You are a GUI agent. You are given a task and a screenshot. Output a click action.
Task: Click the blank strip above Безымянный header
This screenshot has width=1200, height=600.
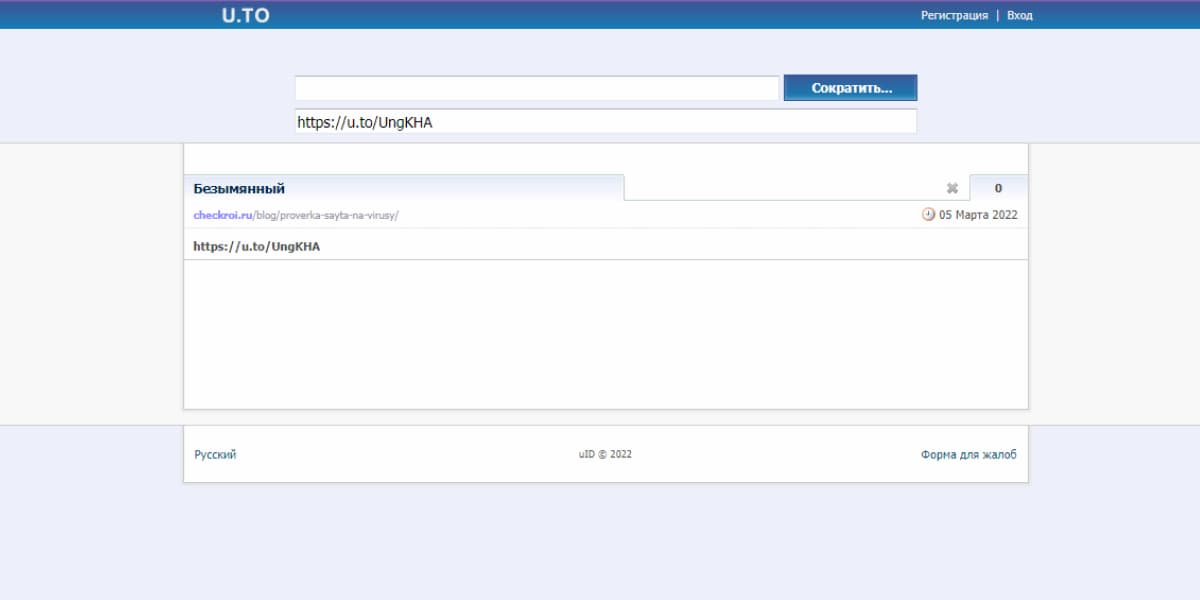(605, 158)
